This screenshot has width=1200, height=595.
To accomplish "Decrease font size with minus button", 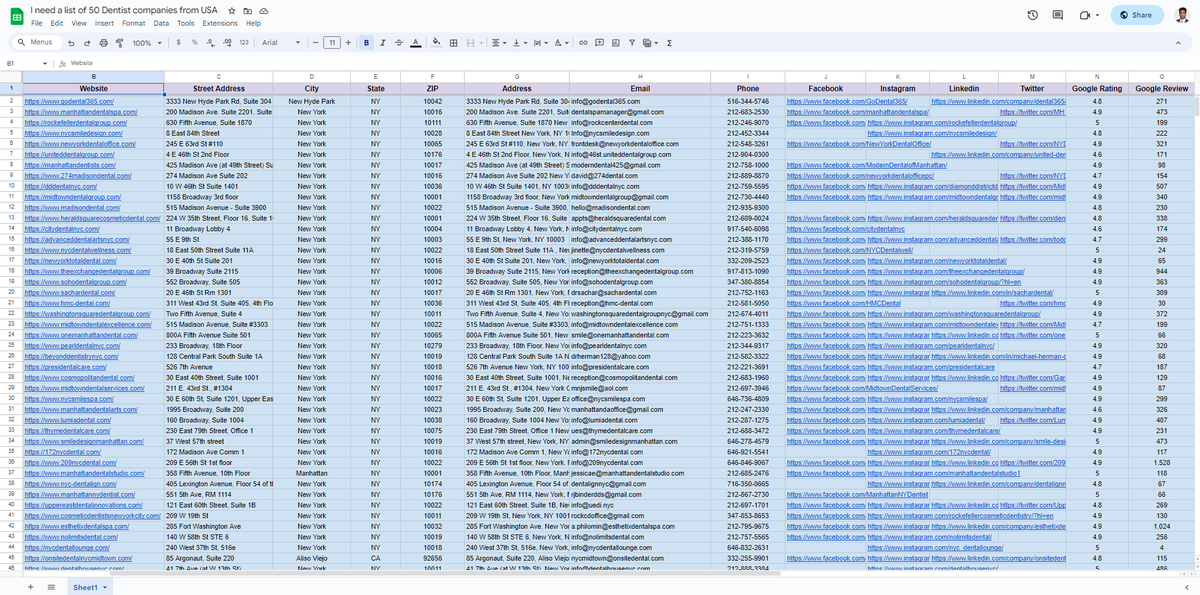I will 316,43.
